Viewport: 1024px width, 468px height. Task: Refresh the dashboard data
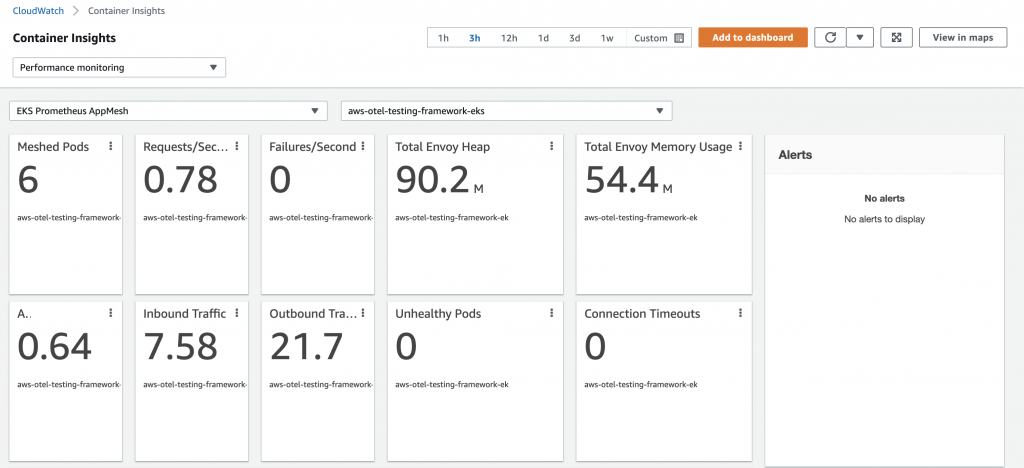click(x=830, y=37)
